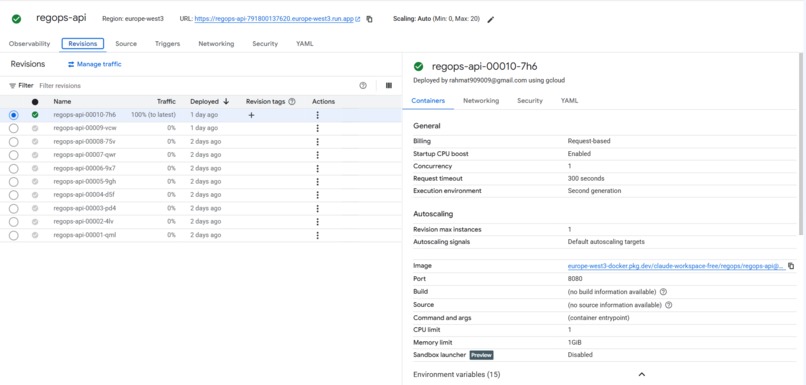This screenshot has height=385, width=806.
Task: Open the revision detail YAML tab
Action: pos(570,101)
